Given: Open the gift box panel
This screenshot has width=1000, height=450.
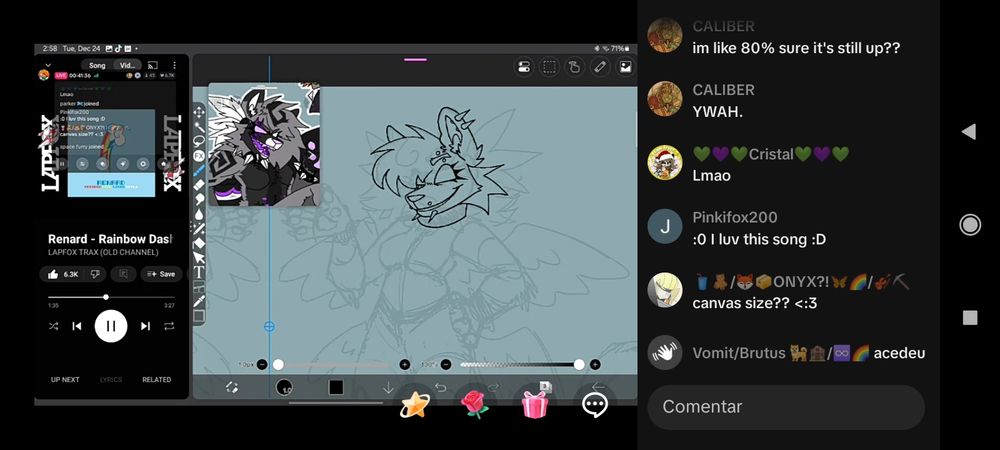Looking at the screenshot, I should [x=534, y=405].
